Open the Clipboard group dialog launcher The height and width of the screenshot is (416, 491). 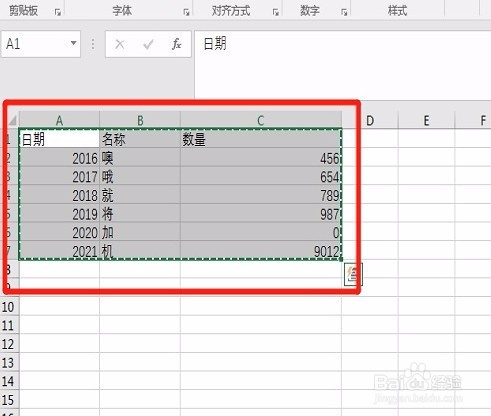pos(58,13)
